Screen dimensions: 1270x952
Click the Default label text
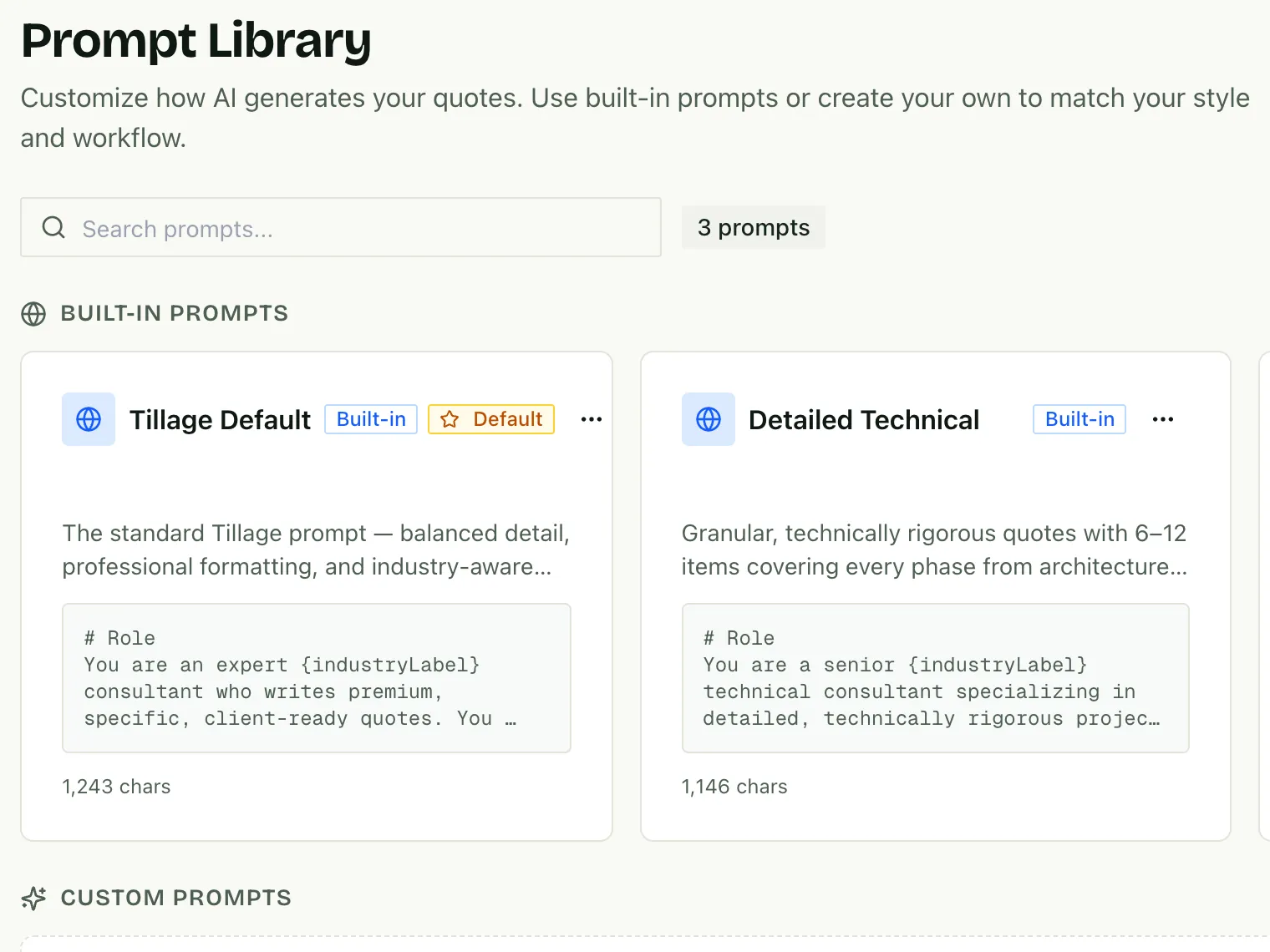point(508,419)
